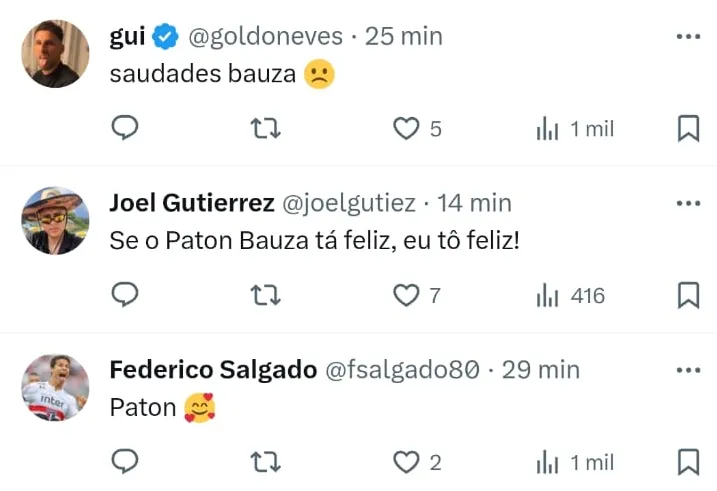Open more options for gui's tweet
Image resolution: width=717 pixels, height=491 pixels.
tap(688, 36)
